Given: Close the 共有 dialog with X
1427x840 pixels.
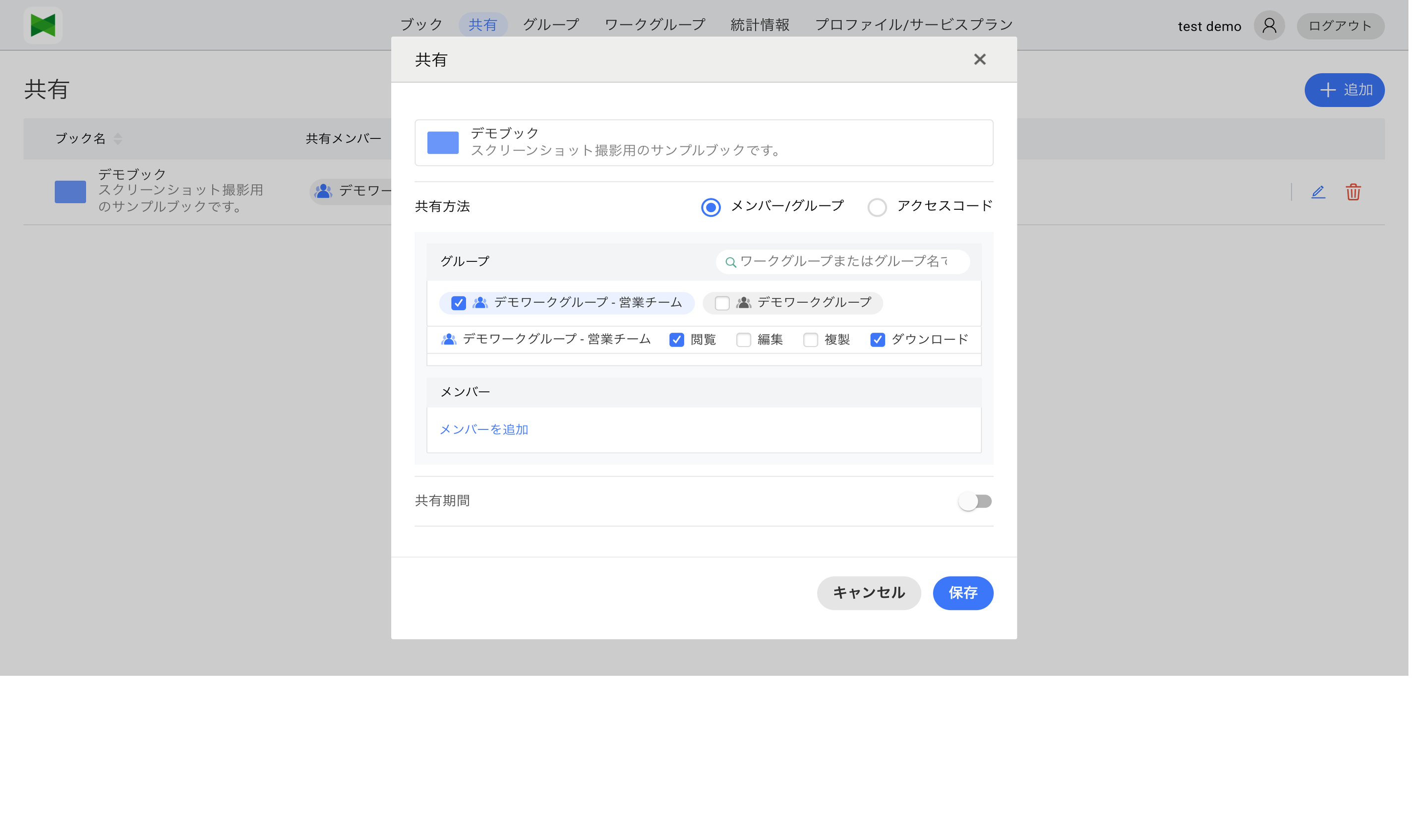Looking at the screenshot, I should coord(980,60).
